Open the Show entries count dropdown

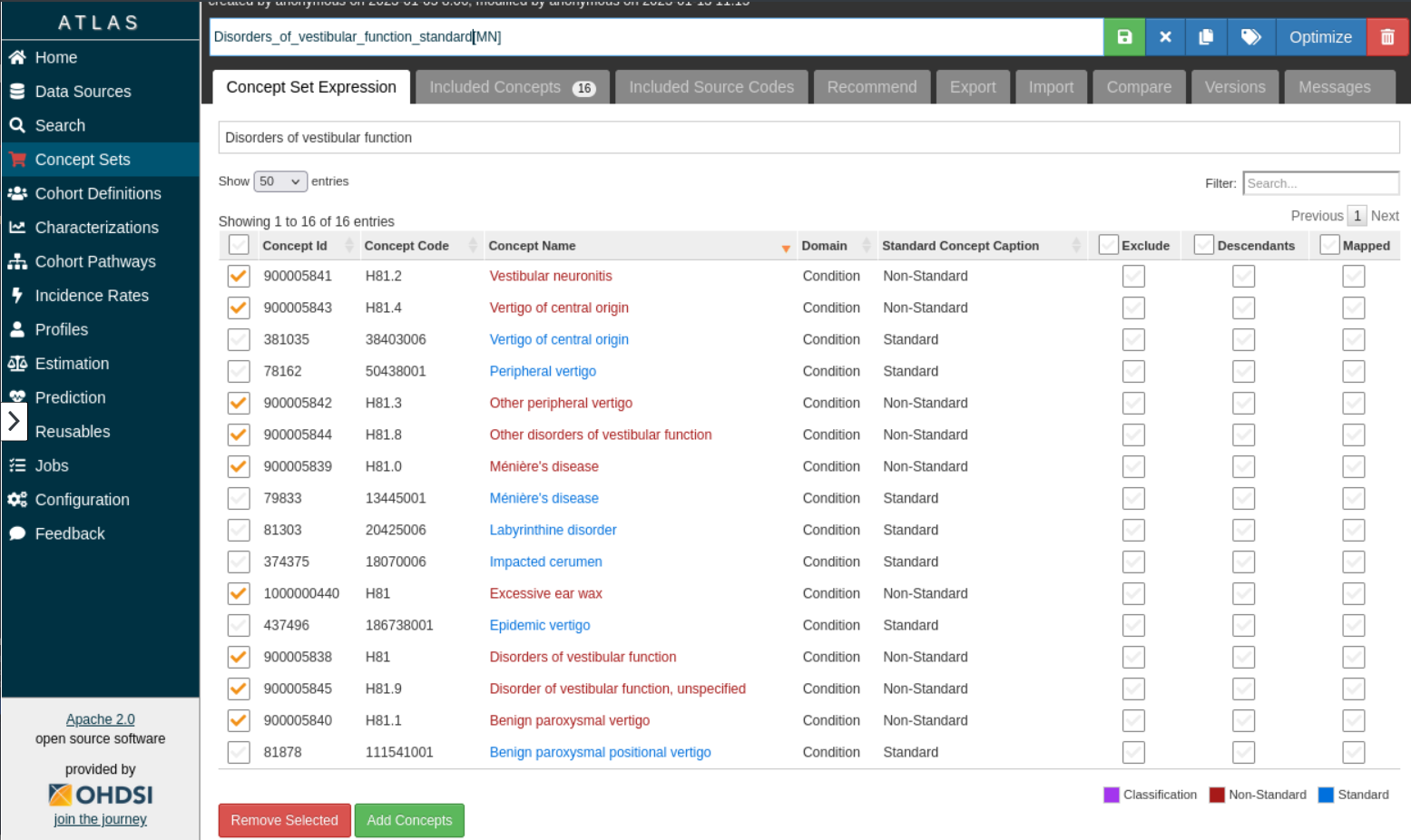[x=280, y=181]
